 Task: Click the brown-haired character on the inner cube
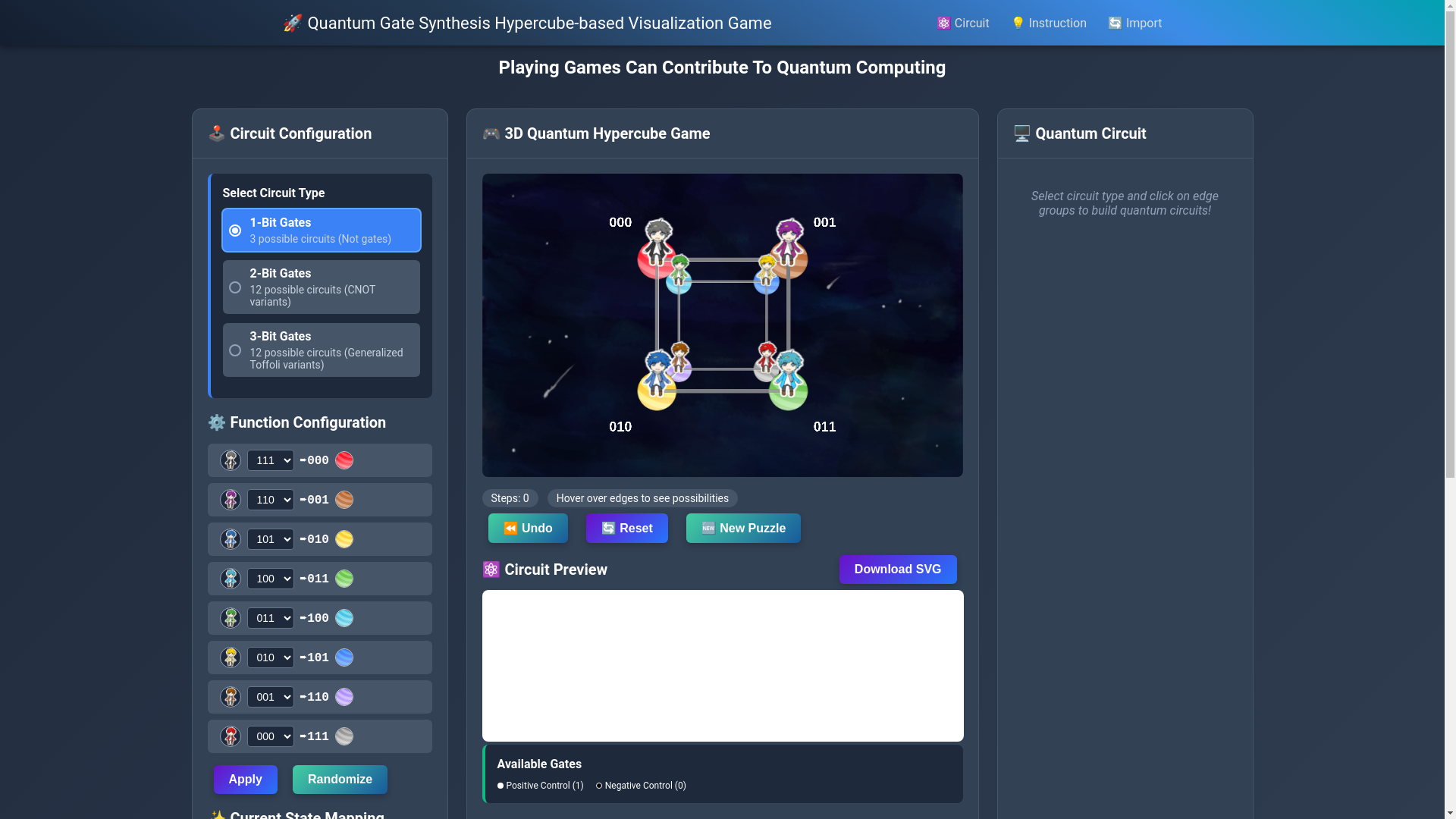(x=679, y=358)
